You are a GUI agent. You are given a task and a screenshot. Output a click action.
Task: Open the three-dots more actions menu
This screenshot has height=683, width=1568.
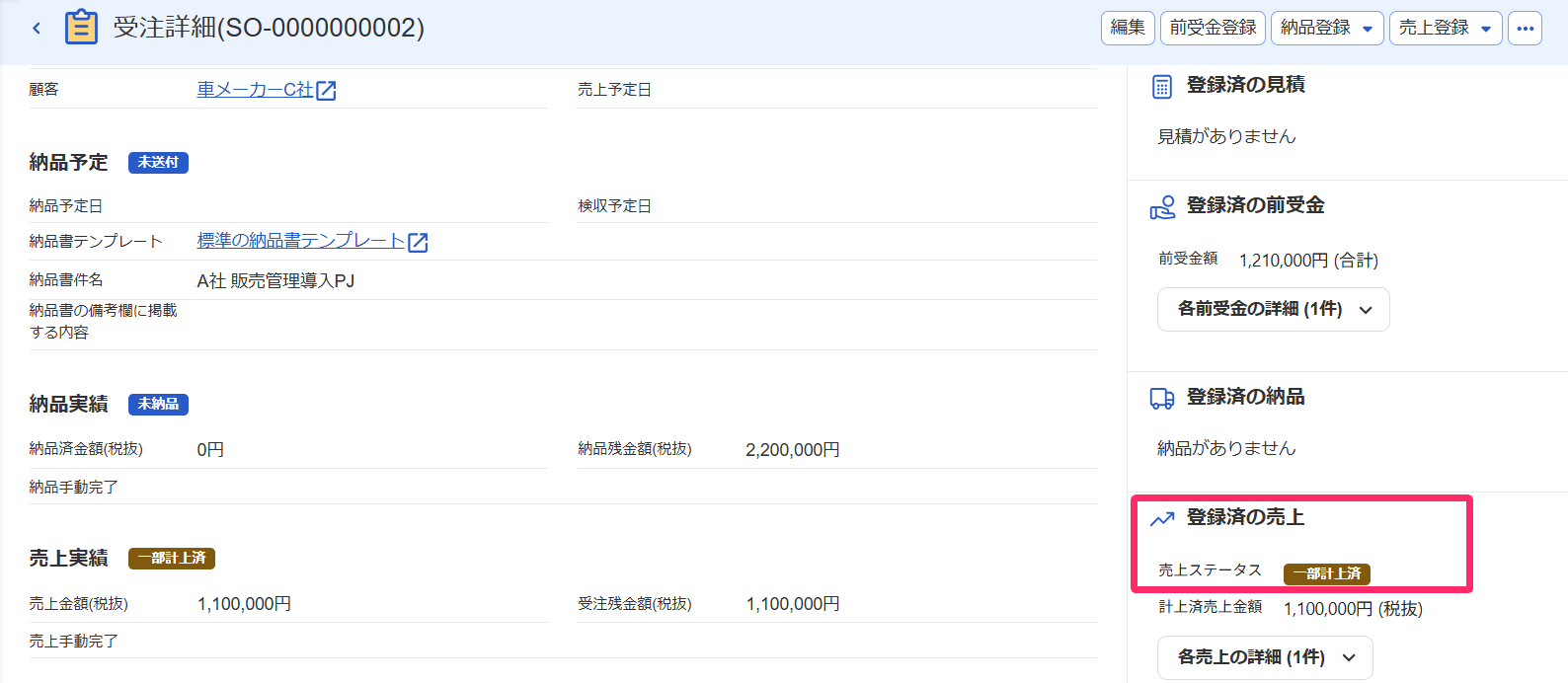click(1525, 28)
